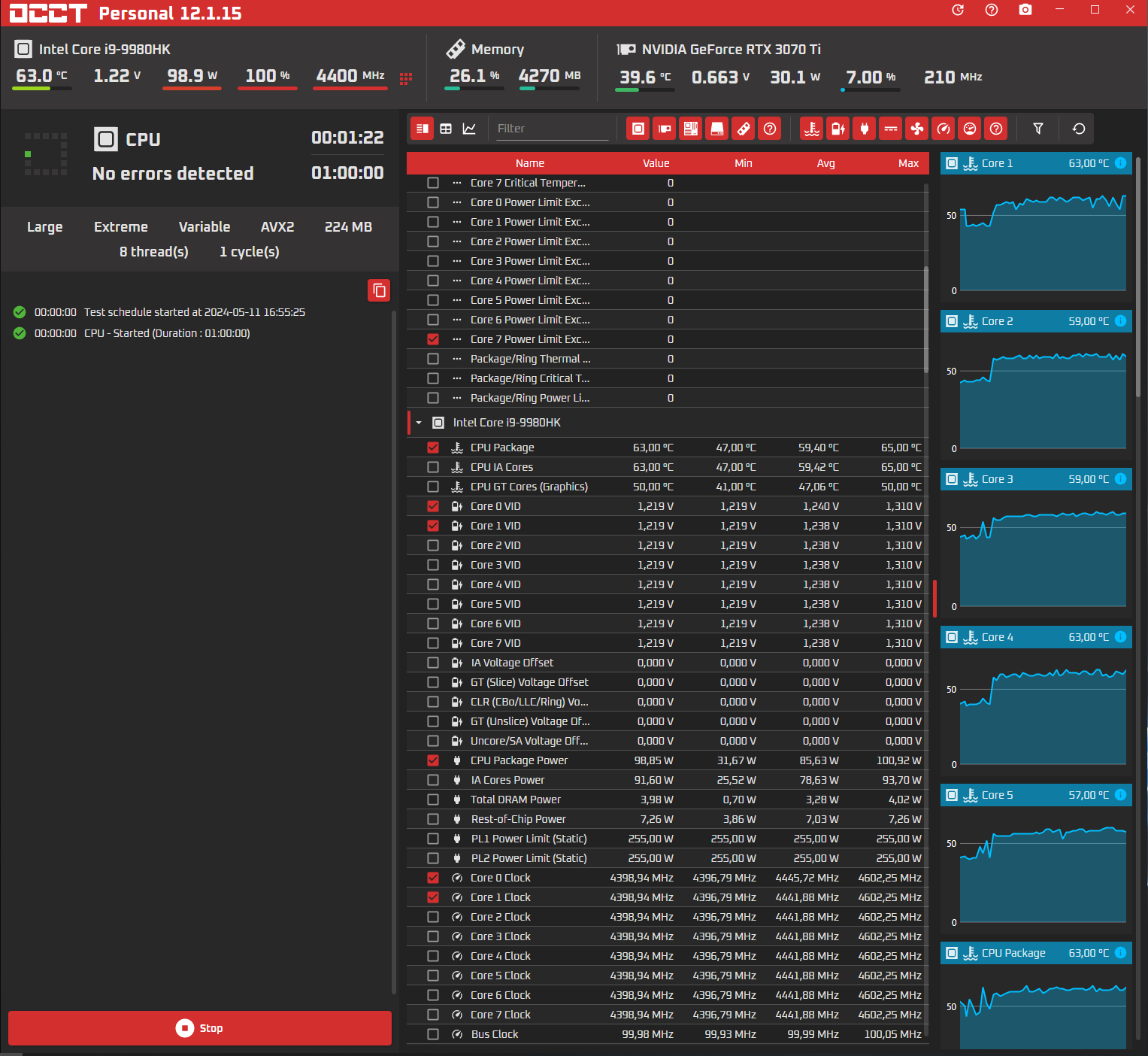Switch to the table-only view icon
Viewport: 1148px width, 1056px height.
(446, 129)
